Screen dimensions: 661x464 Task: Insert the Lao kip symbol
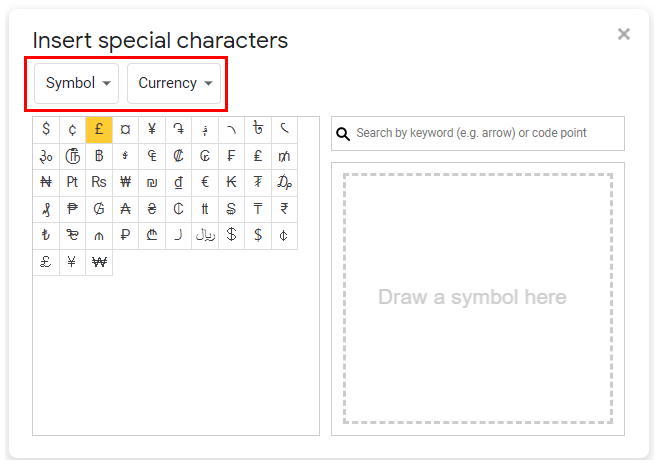pyautogui.click(x=231, y=182)
